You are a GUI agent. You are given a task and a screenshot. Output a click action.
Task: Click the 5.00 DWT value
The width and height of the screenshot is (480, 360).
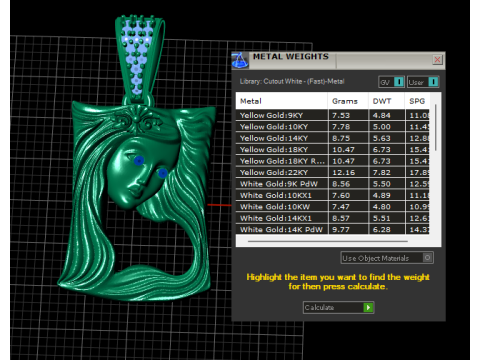382,127
